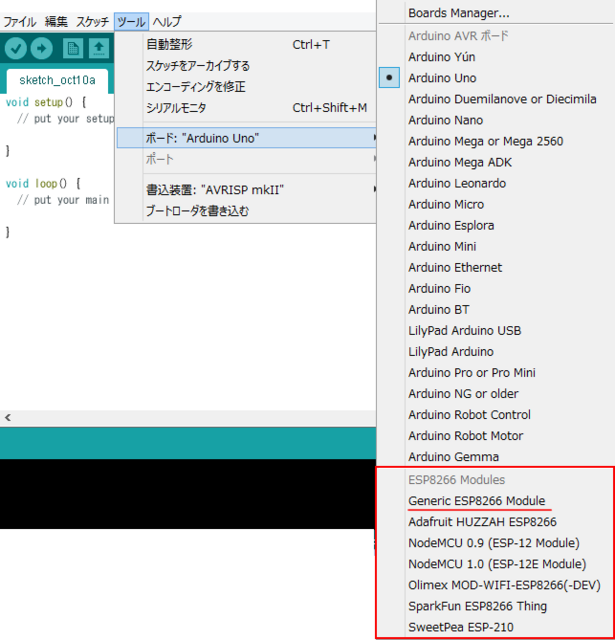Screen dimensions: 615x640
Task: Expand the 書込装置: "AVRISP mkII" submenu
Action: pyautogui.click(x=246, y=190)
